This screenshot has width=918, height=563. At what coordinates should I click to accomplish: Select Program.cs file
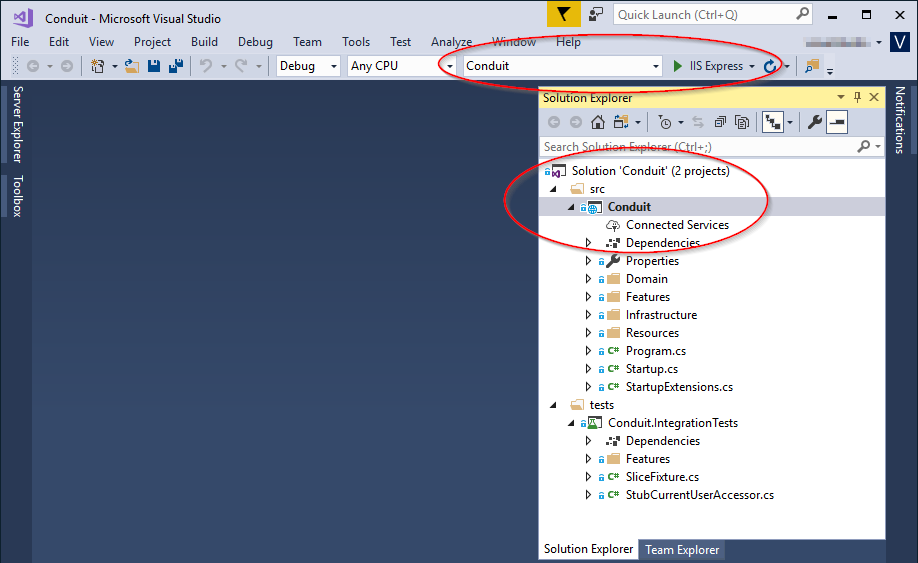pos(656,351)
